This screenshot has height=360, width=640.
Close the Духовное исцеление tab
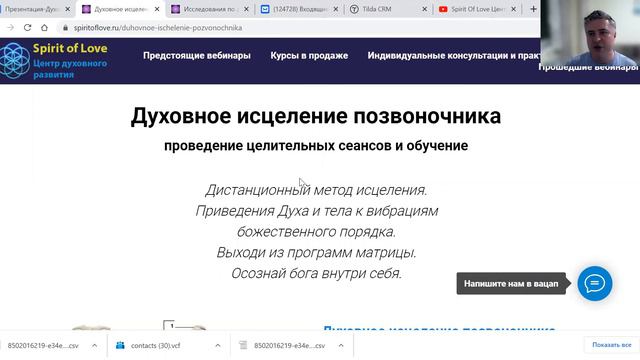coord(157,9)
